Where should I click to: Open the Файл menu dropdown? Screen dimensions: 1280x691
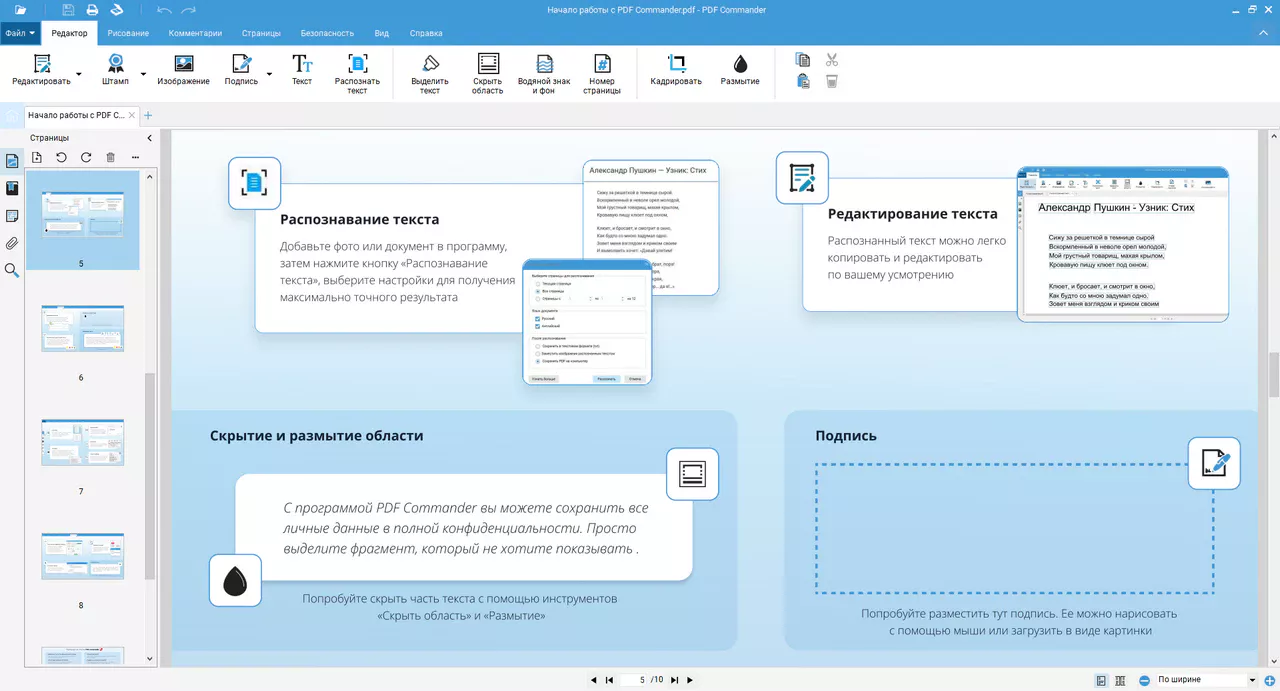click(20, 33)
